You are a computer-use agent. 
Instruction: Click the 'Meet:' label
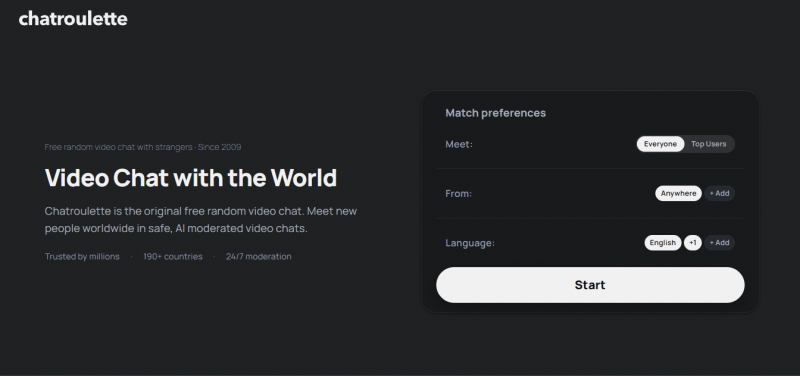(459, 144)
